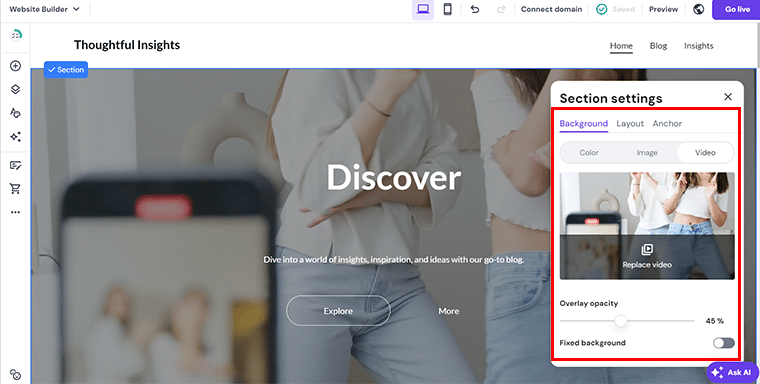Open the Hostinger logo menu in sidebar
760x384 pixels.
[x=16, y=35]
